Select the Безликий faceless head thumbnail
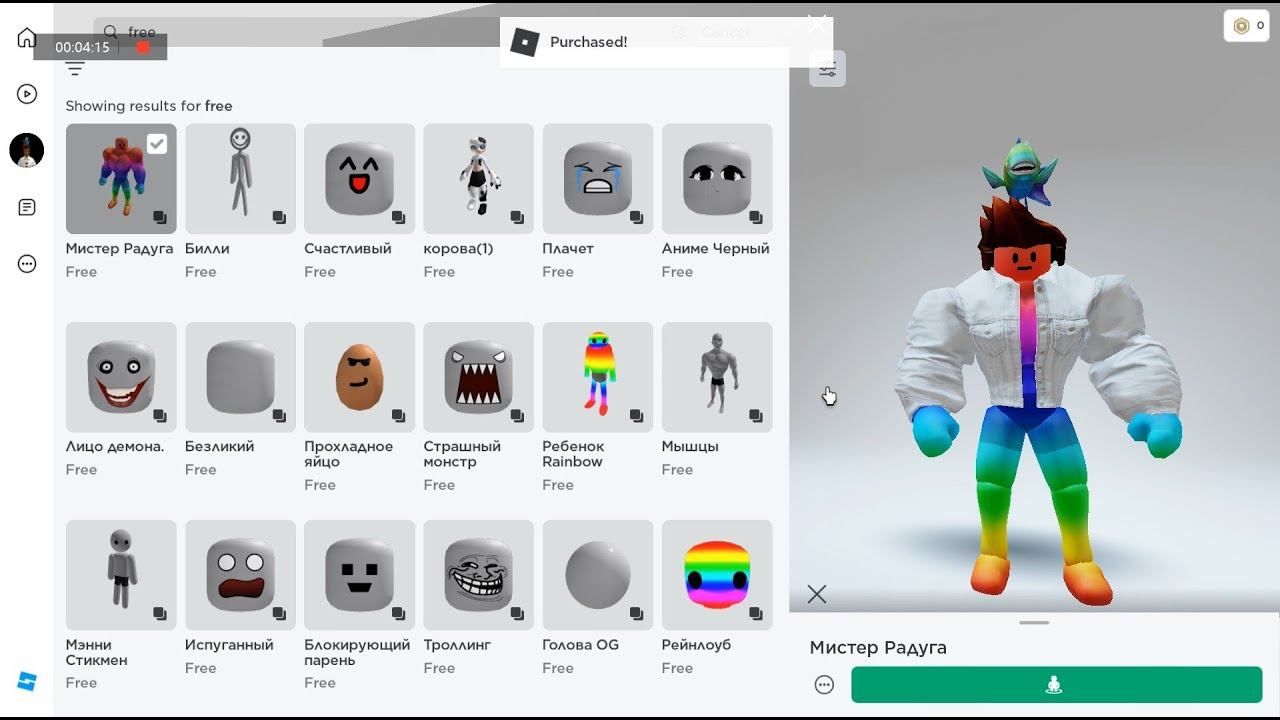The width and height of the screenshot is (1280, 720). [240, 377]
